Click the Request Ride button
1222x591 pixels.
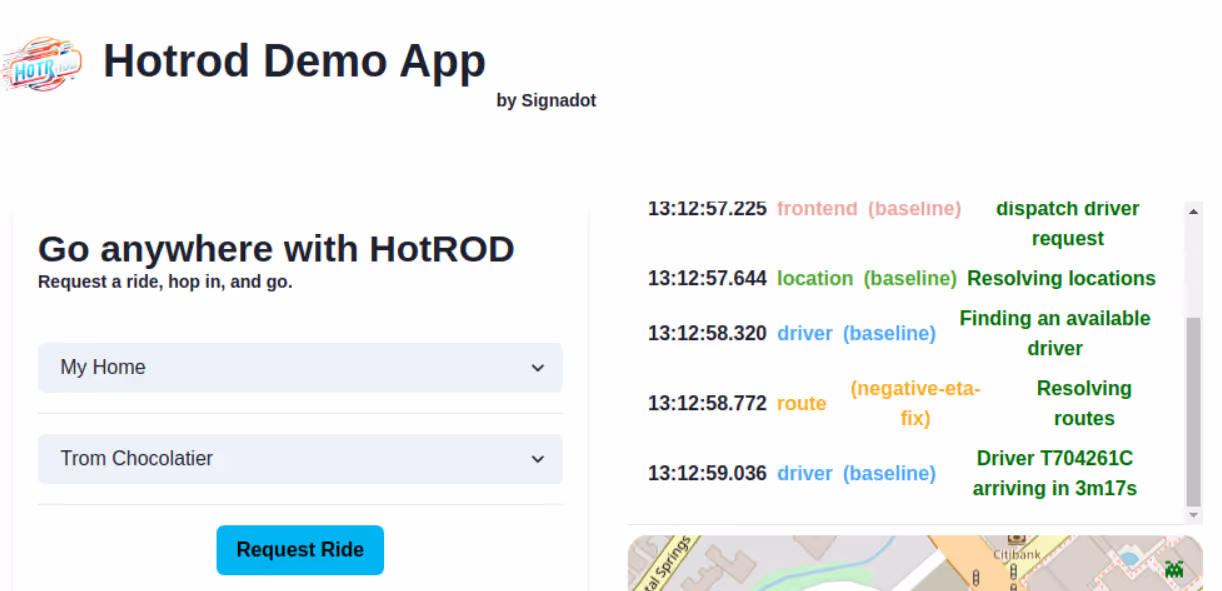(300, 550)
